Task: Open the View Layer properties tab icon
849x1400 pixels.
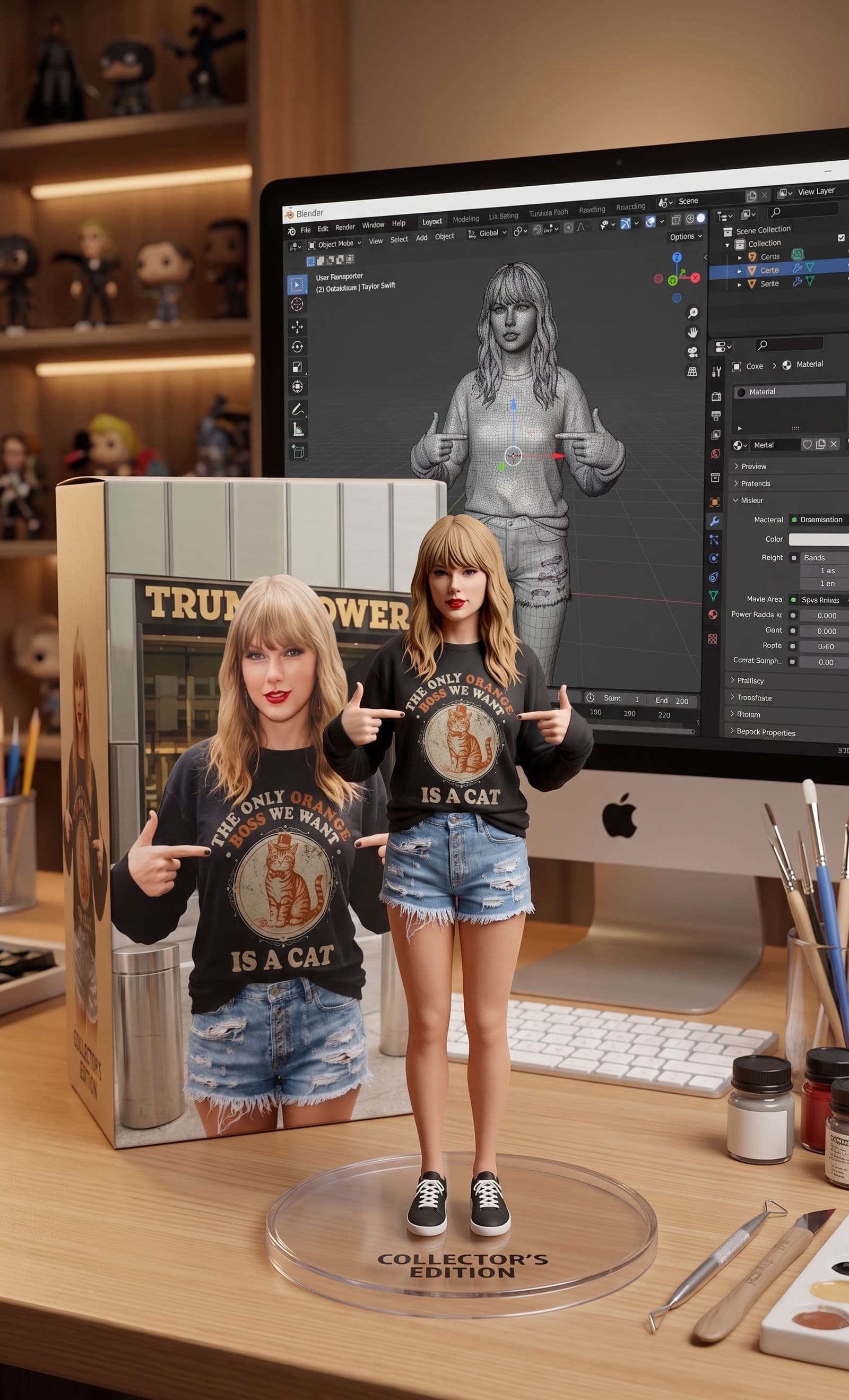Action: (x=716, y=435)
